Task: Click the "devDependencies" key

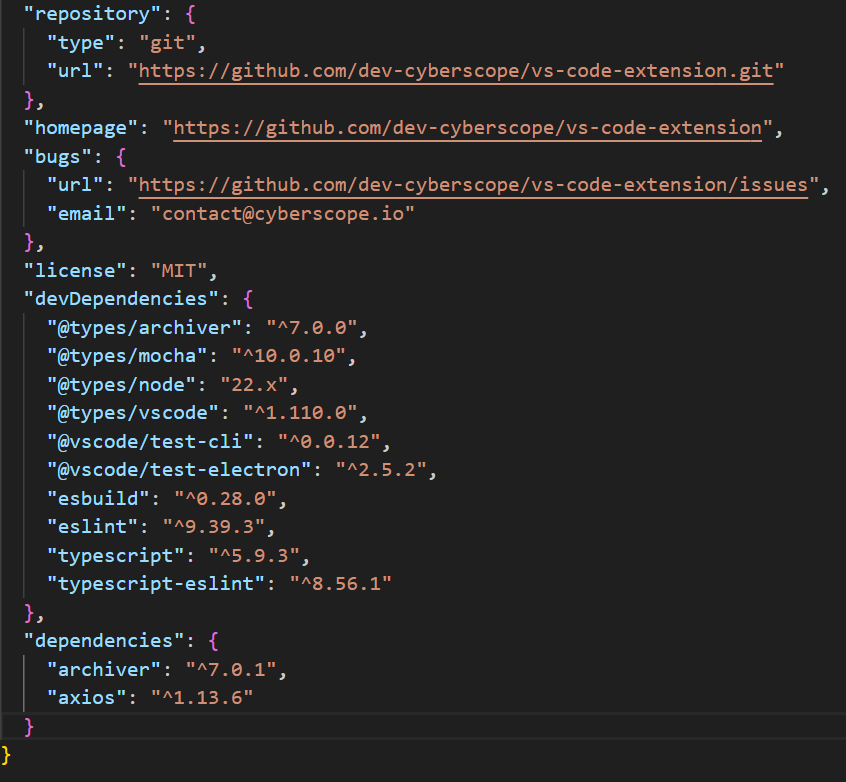Action: click(x=121, y=299)
